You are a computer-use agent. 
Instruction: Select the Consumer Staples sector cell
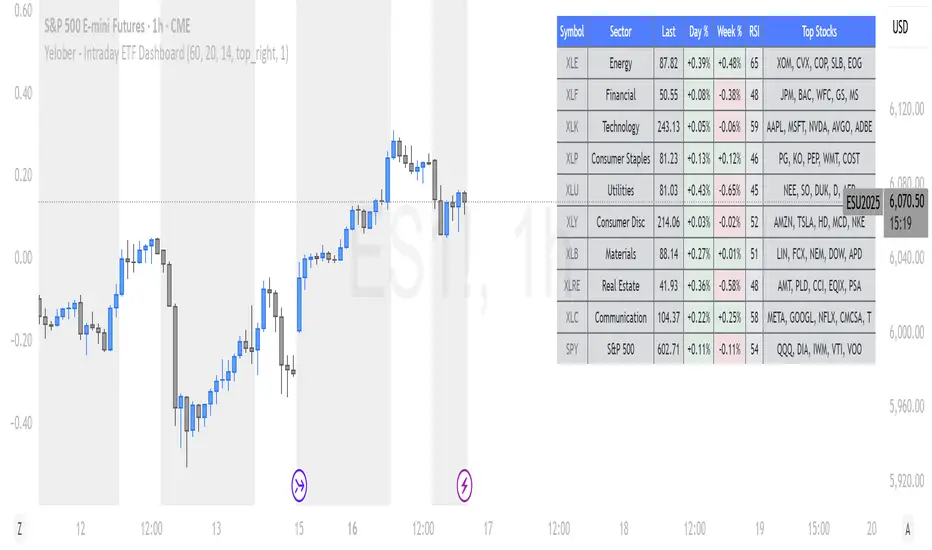[620, 158]
